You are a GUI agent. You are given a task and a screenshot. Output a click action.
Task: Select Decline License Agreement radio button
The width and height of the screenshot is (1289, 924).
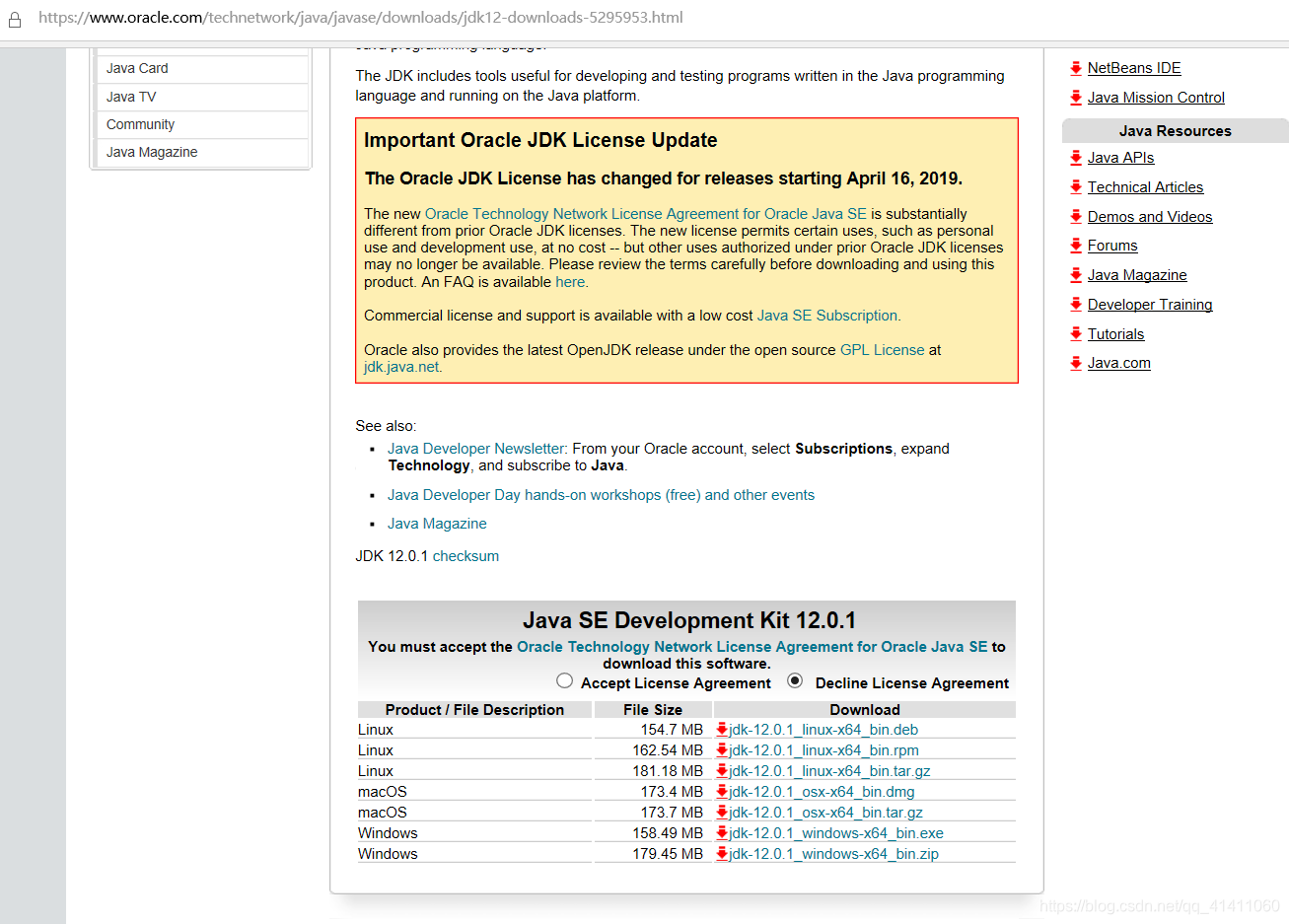tap(795, 680)
